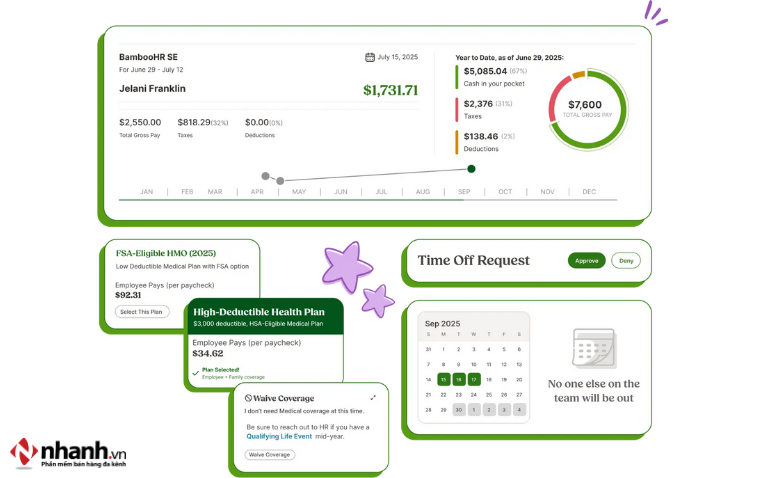Click the expand arrows icon on Waive Coverage card
The width and height of the screenshot is (765, 478).
point(373,397)
